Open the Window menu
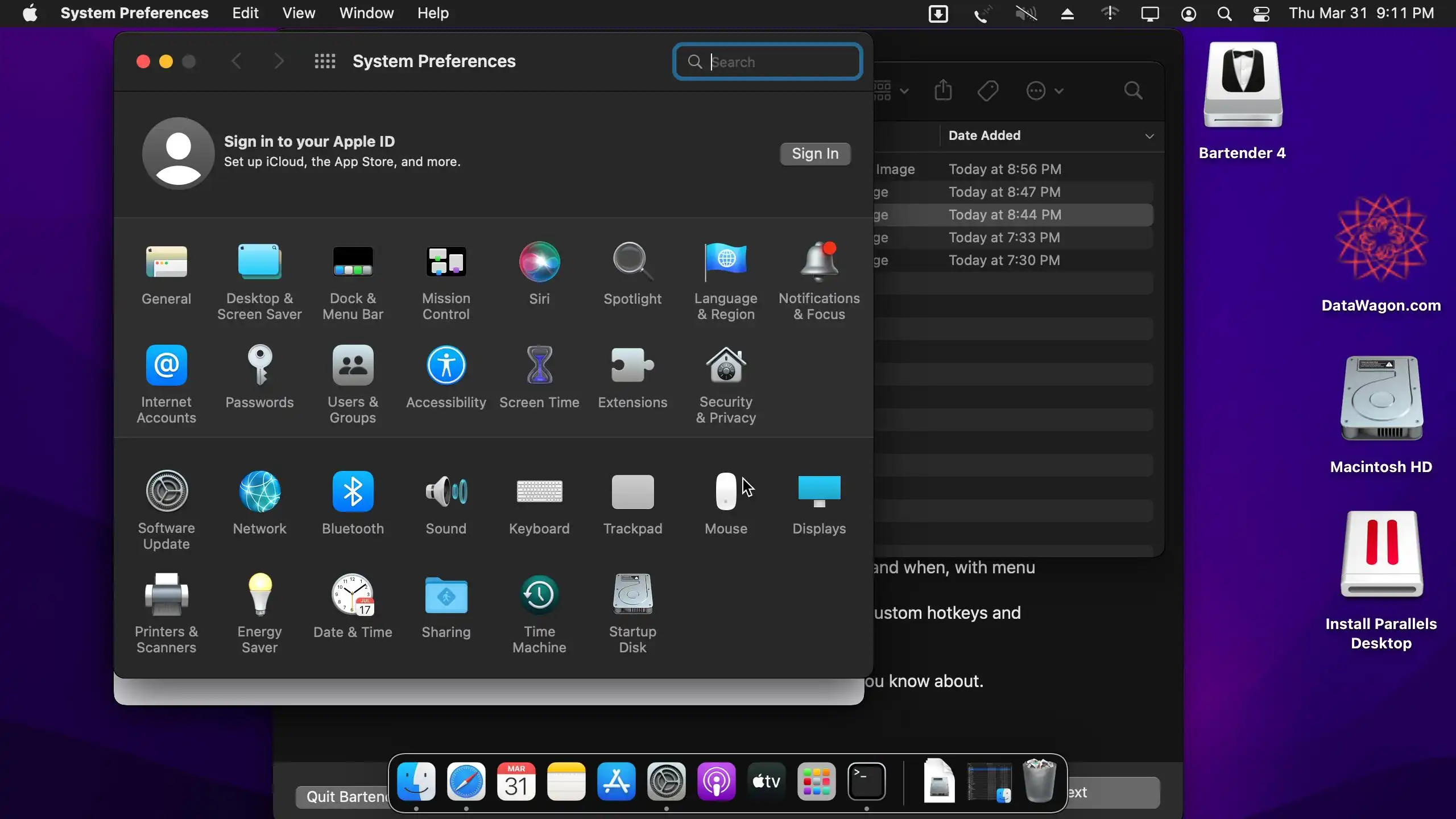 [366, 13]
